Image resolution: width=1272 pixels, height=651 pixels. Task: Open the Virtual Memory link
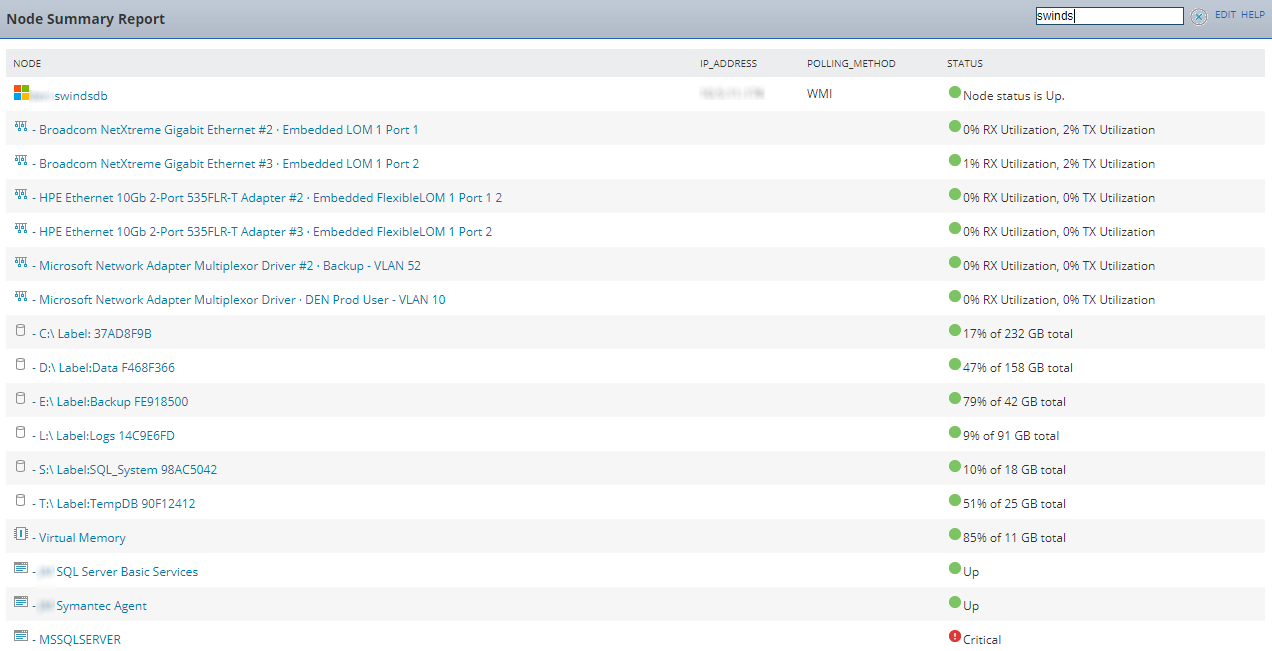82,538
